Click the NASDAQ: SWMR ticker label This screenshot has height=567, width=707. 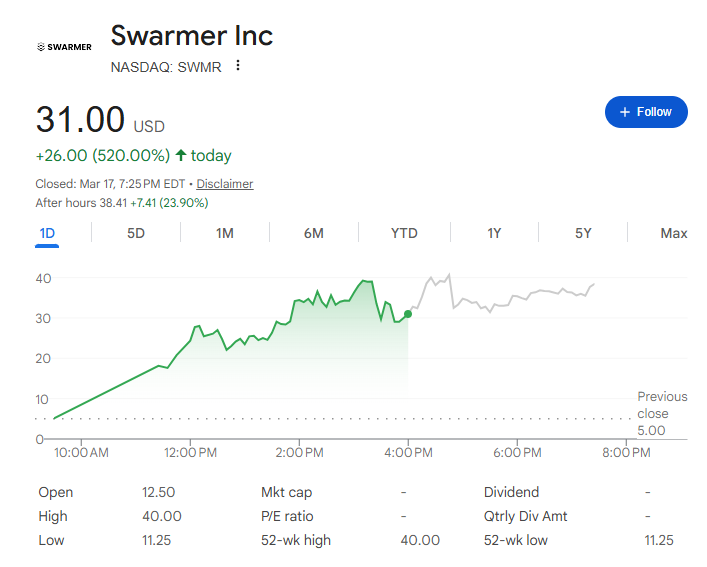165,66
